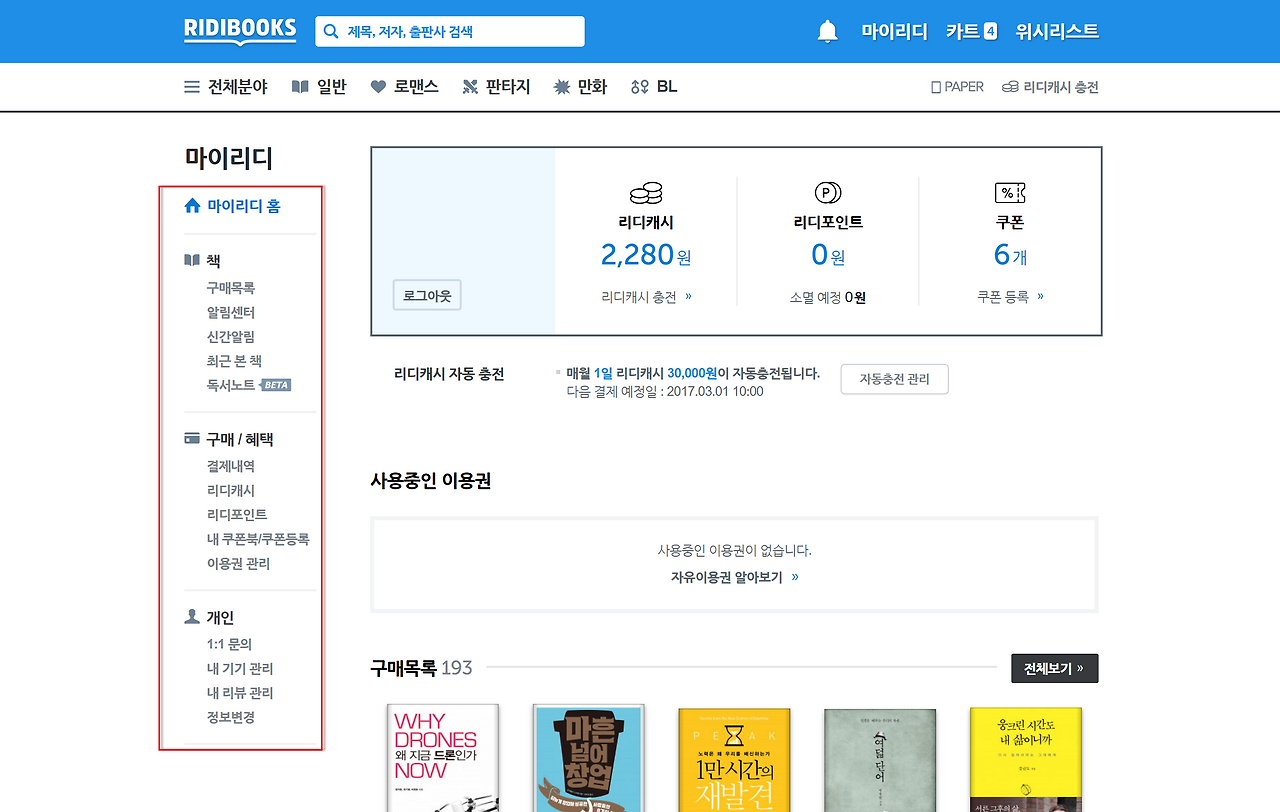Open the WHY DRONES NOW book cover

(443, 758)
